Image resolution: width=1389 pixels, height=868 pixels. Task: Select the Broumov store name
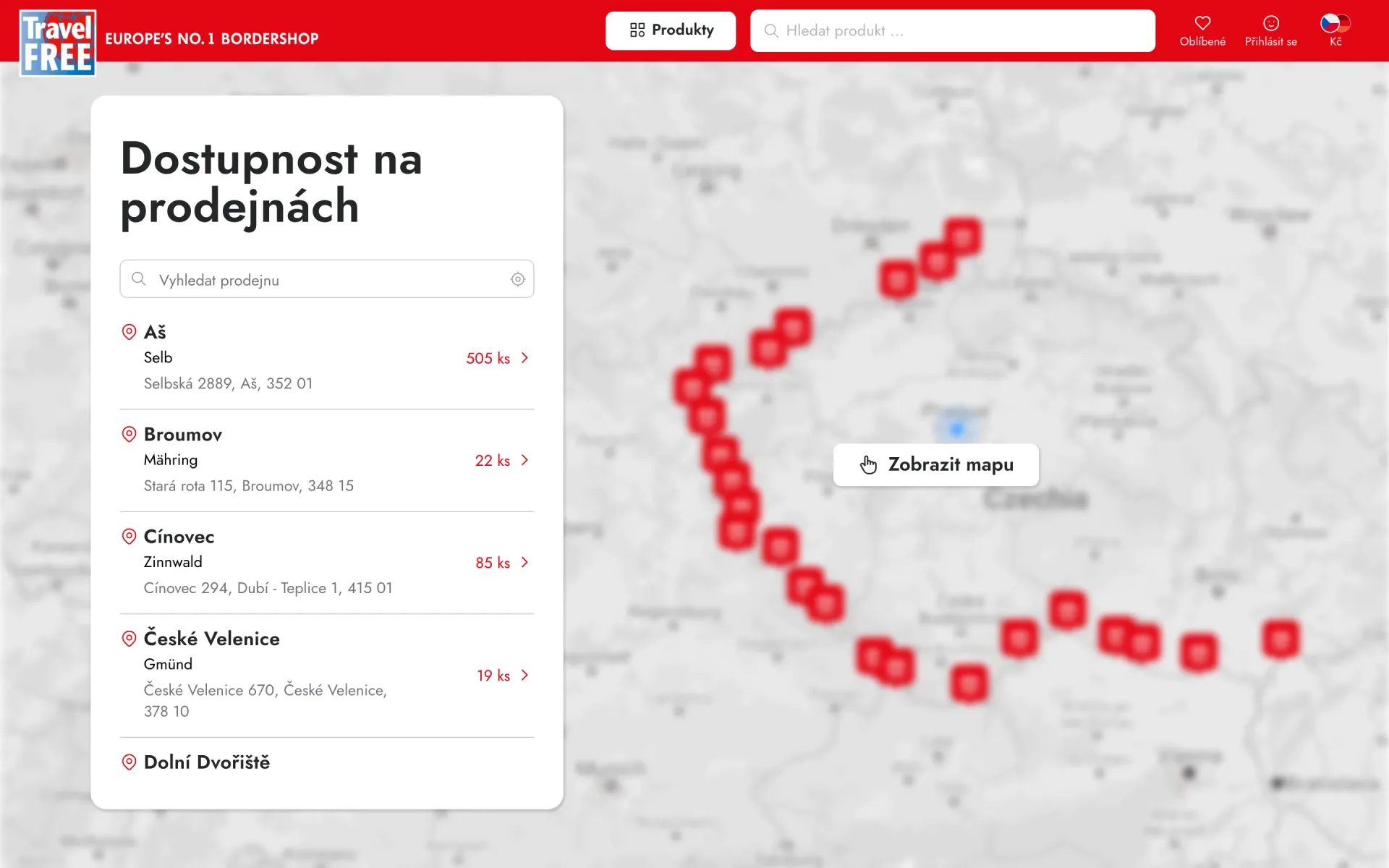click(183, 434)
